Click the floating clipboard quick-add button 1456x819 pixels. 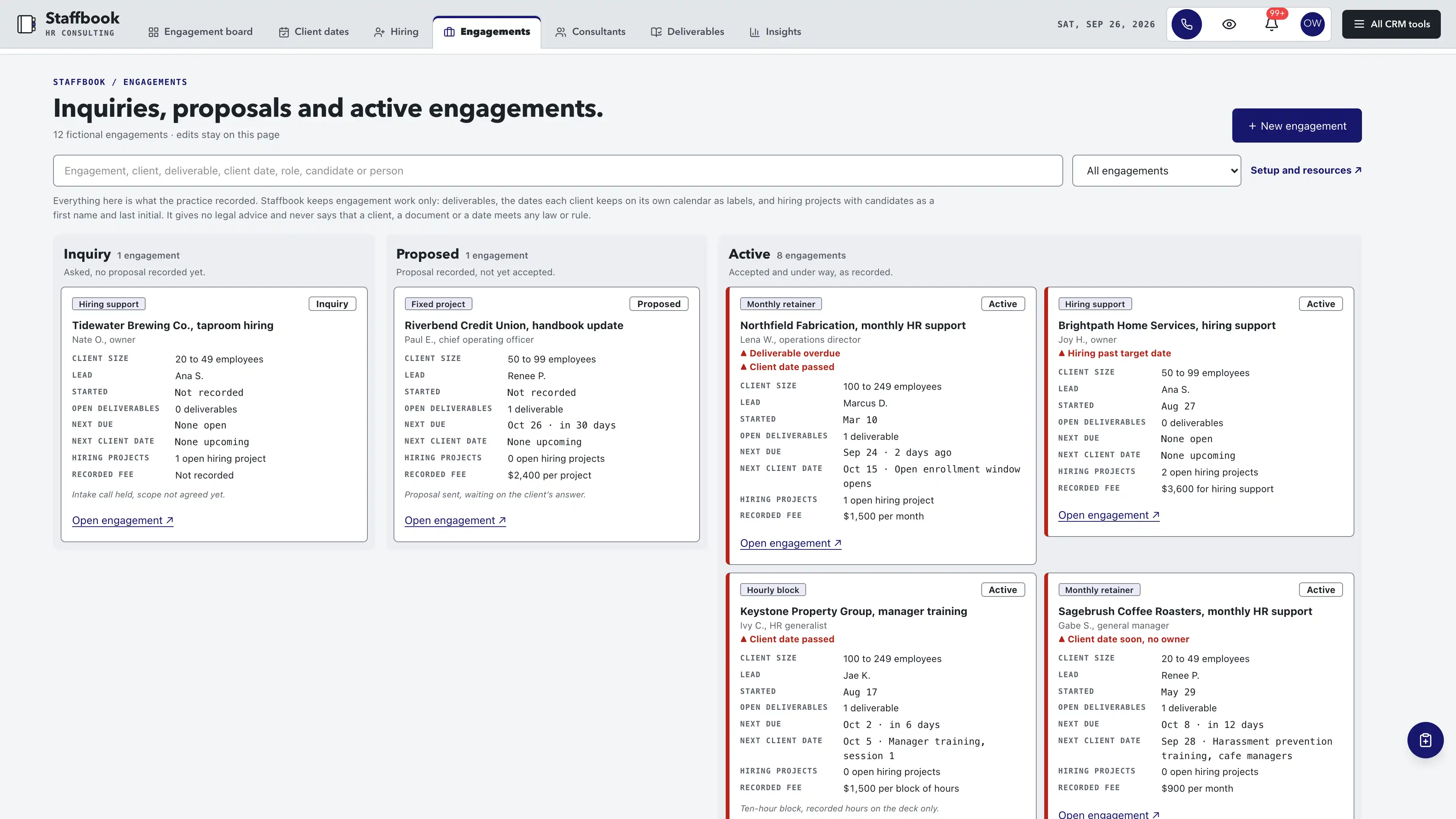click(x=1425, y=740)
